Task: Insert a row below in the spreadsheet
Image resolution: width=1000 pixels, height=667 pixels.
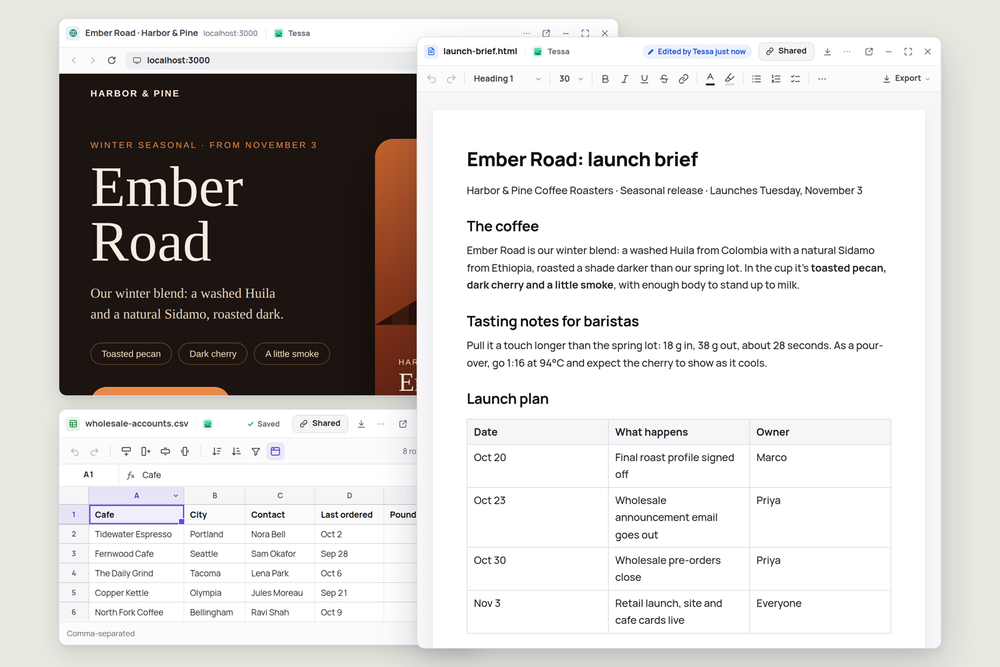Action: [x=126, y=451]
